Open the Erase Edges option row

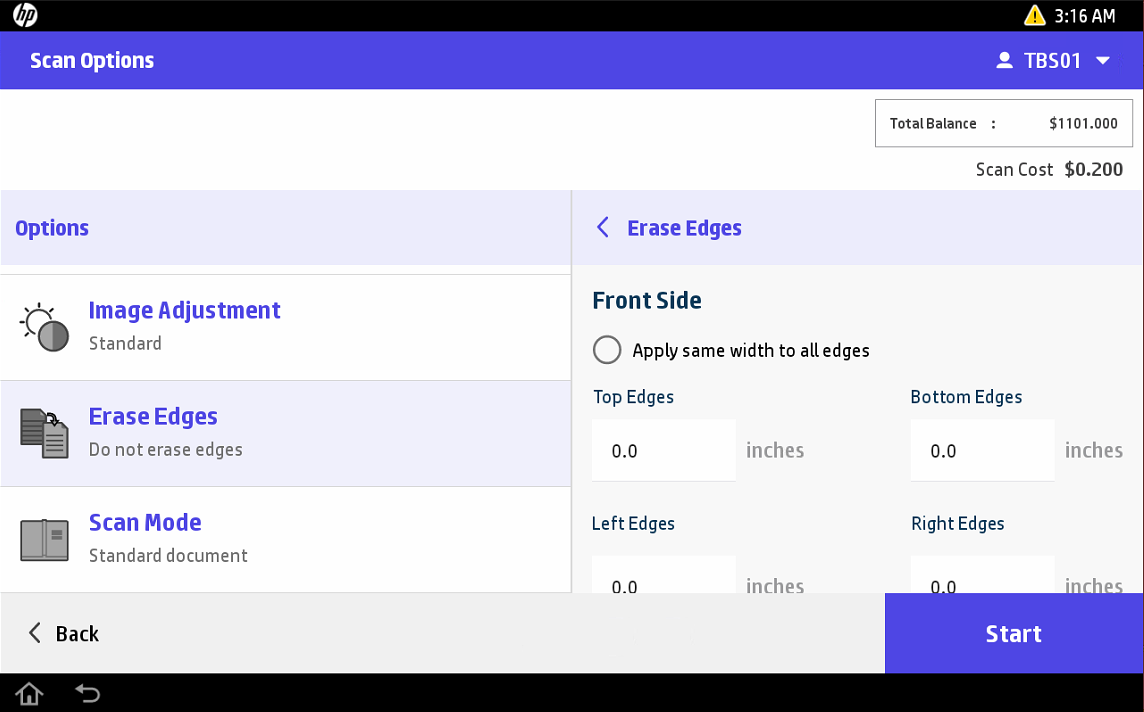pos(285,433)
